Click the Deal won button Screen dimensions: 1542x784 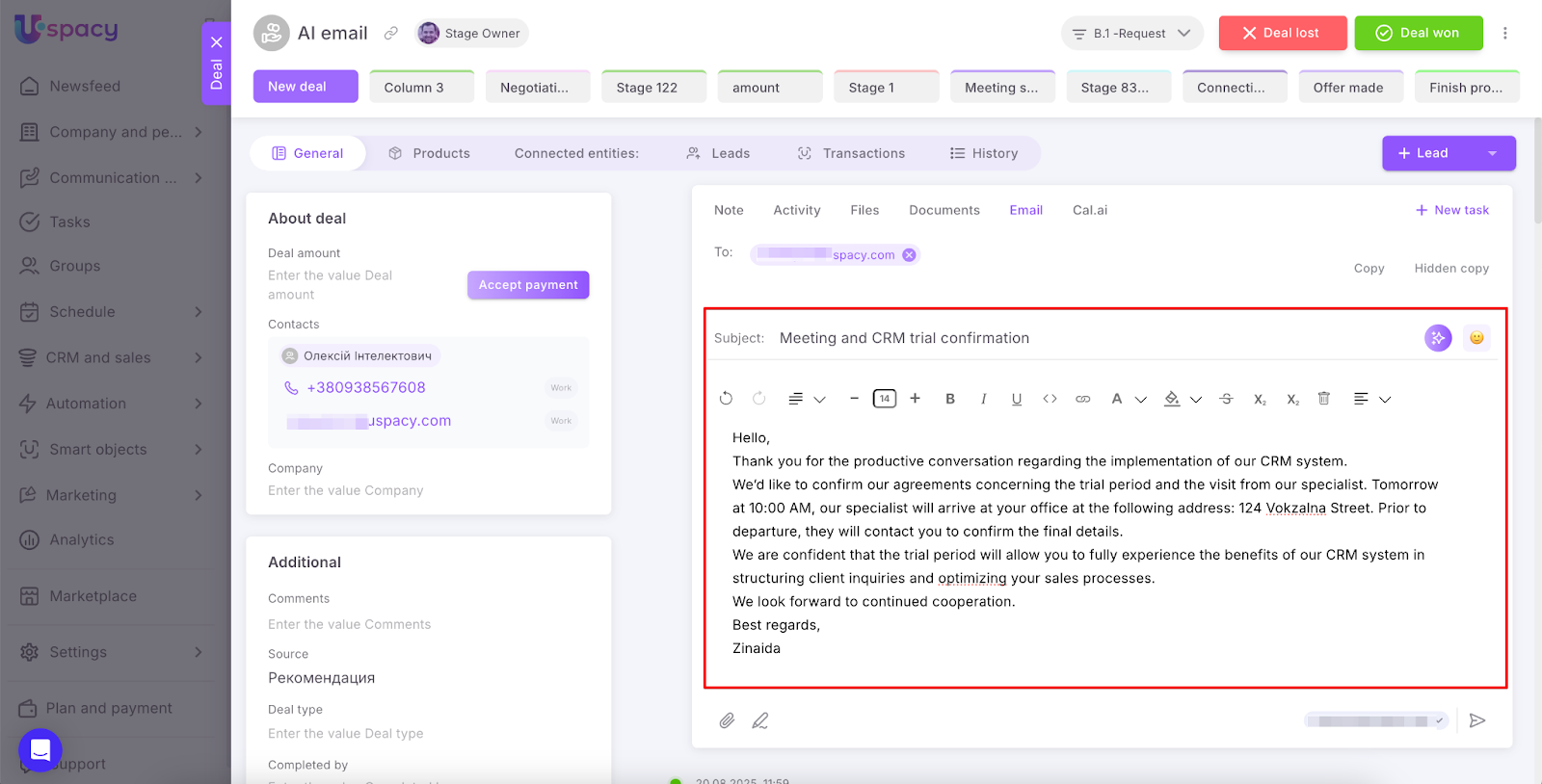tap(1418, 34)
